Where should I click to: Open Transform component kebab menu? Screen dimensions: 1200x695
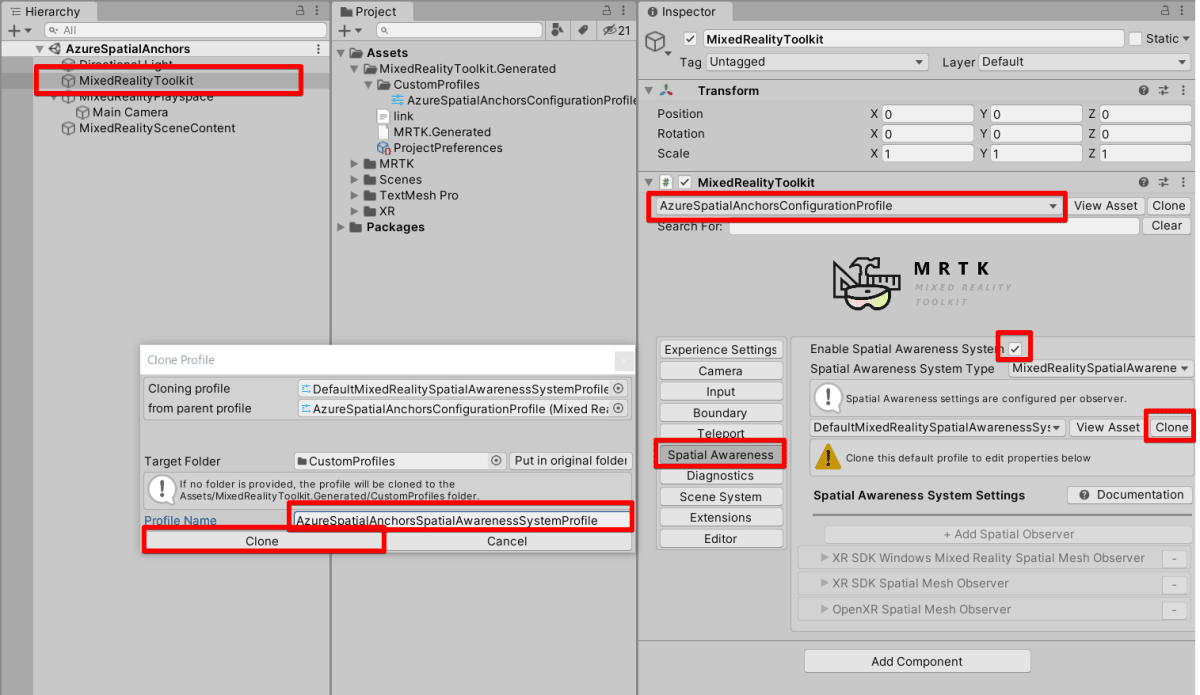coord(1183,91)
